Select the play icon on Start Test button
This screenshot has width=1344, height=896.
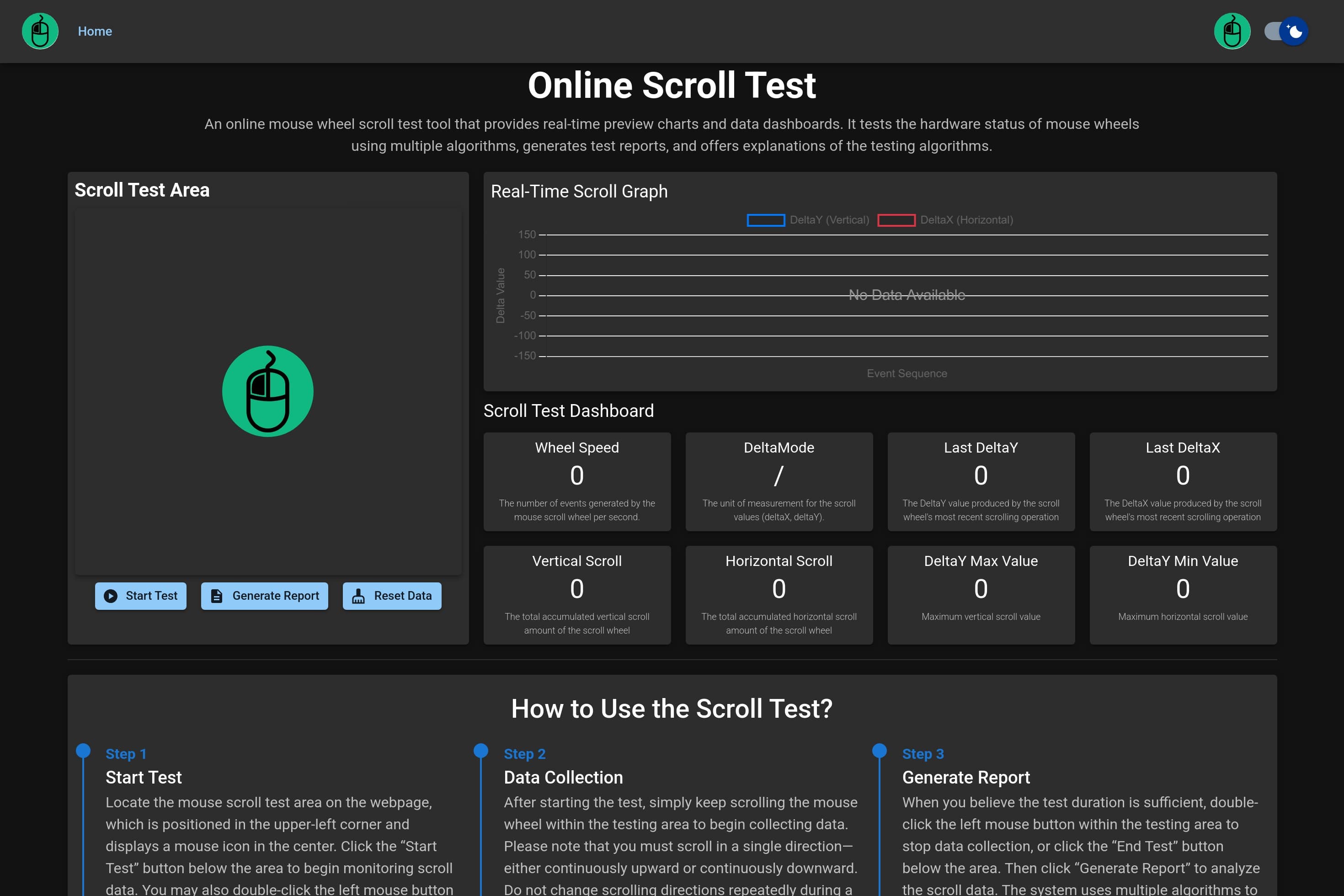click(x=110, y=595)
